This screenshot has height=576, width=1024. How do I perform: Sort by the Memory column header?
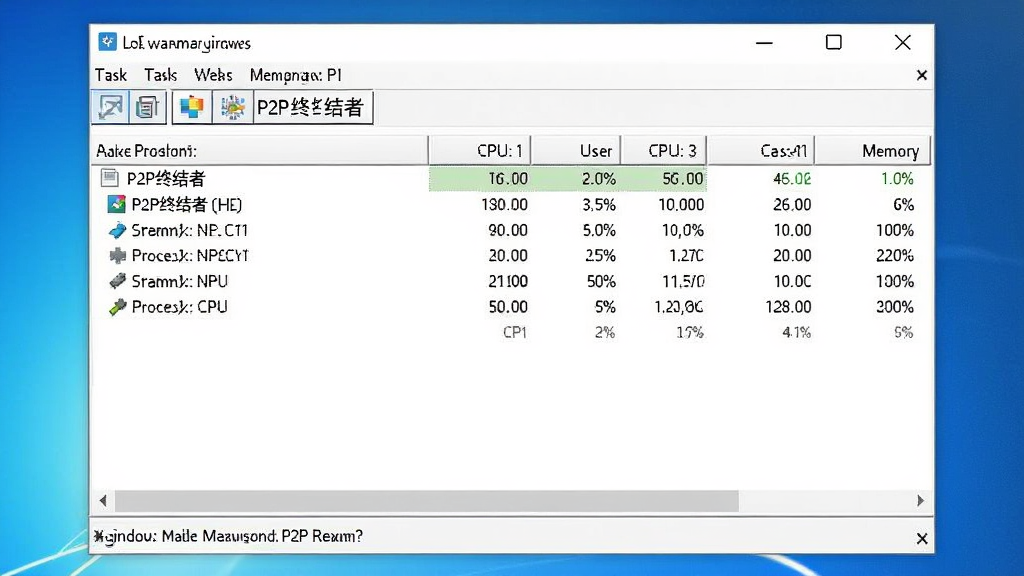click(x=872, y=151)
